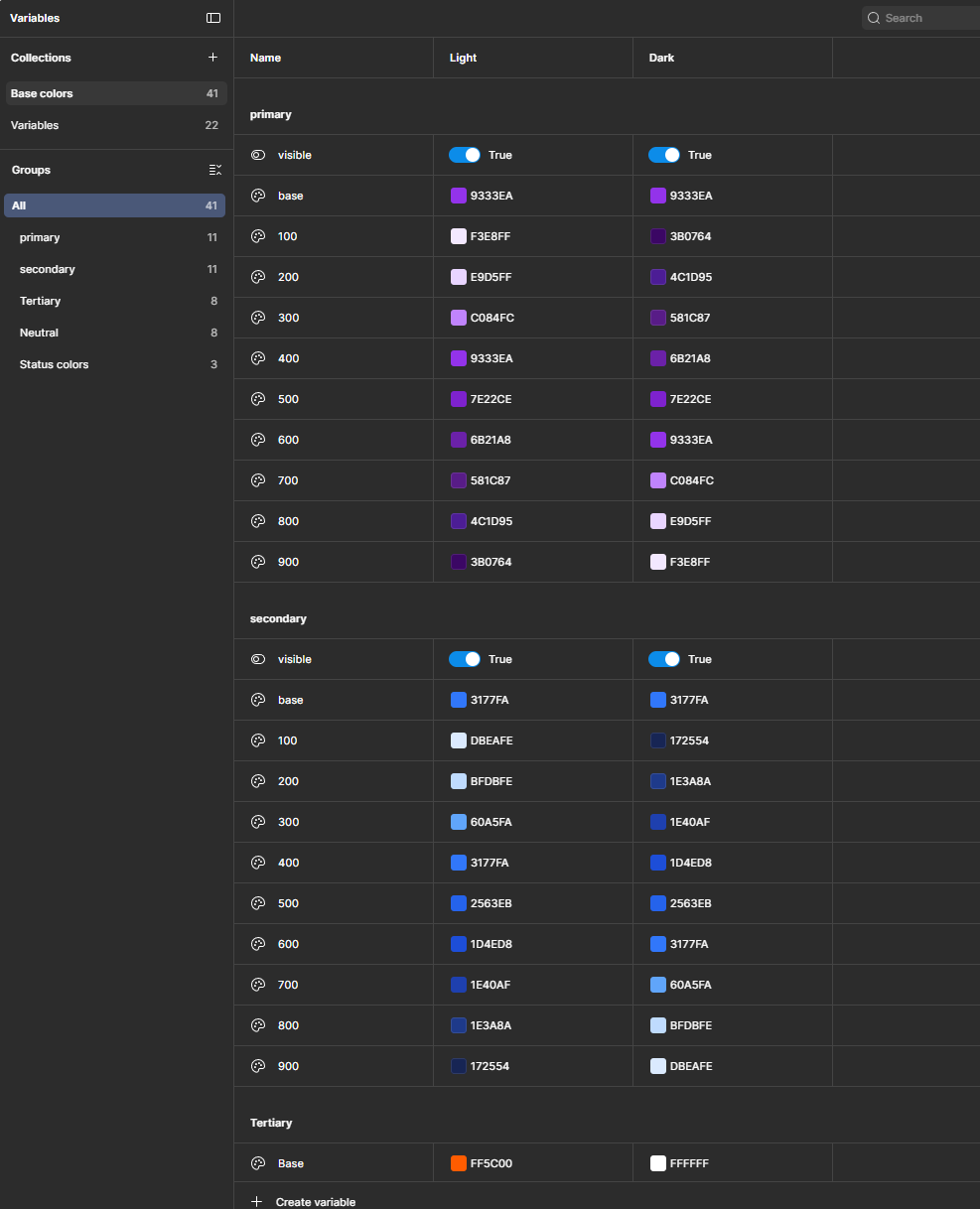Toggle the Light mode switch for primary visible

tap(464, 155)
